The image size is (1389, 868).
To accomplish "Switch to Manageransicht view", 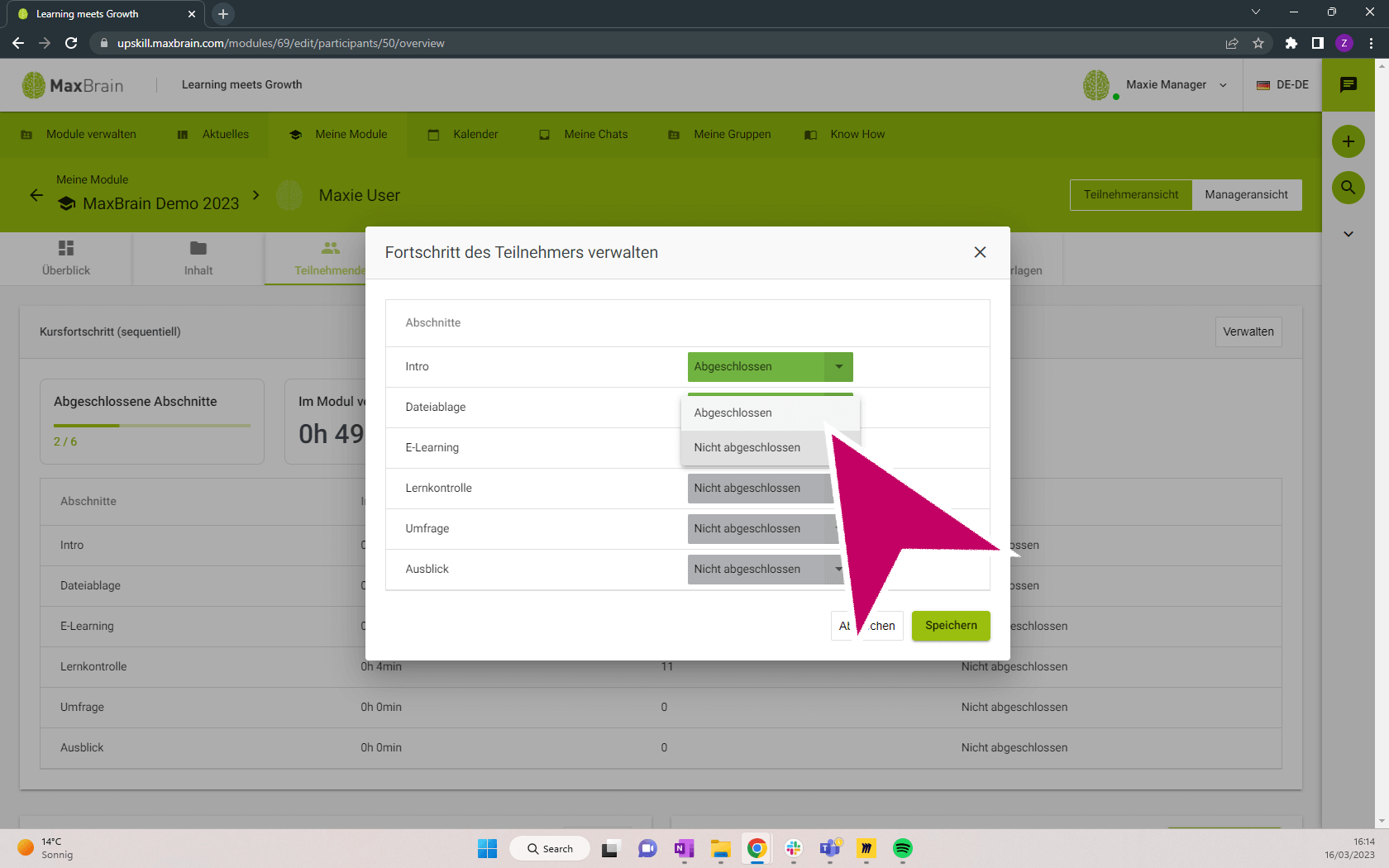I will pyautogui.click(x=1246, y=195).
